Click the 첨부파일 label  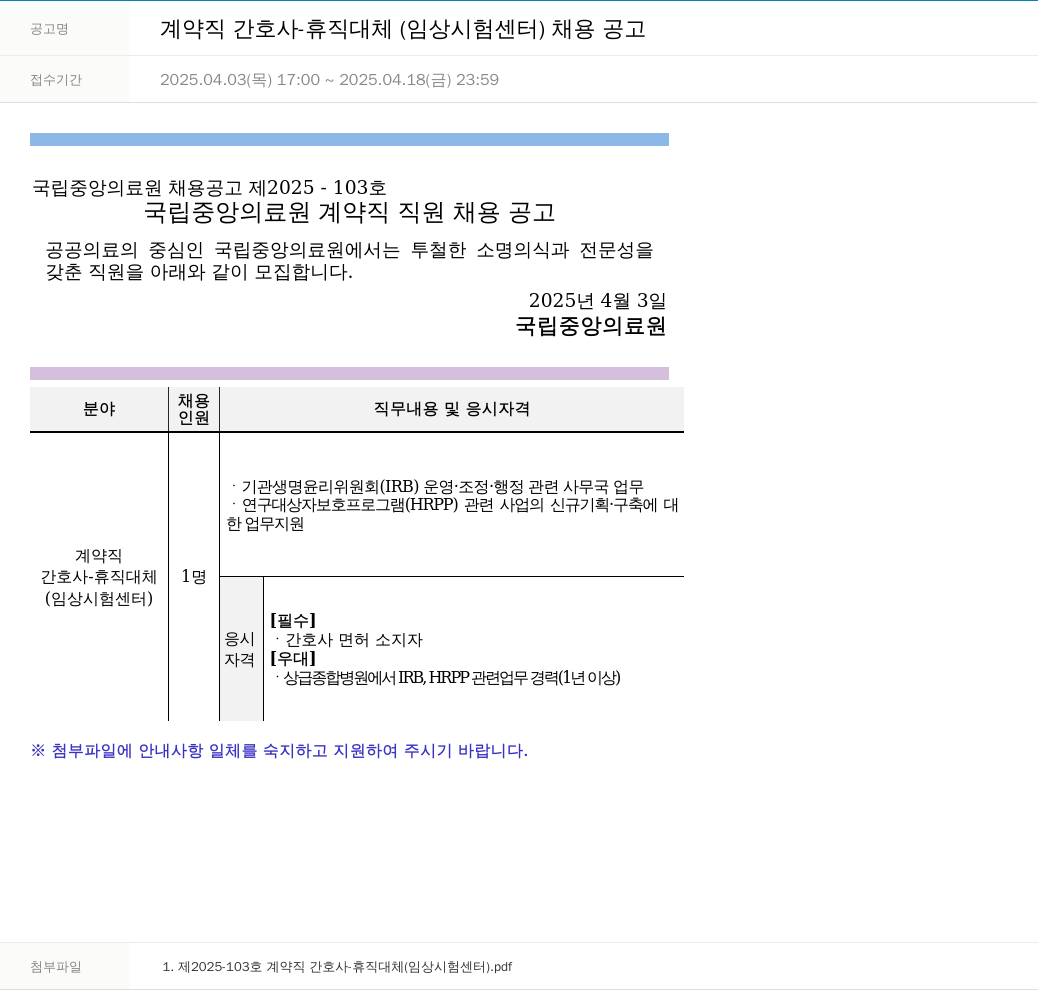(x=56, y=967)
